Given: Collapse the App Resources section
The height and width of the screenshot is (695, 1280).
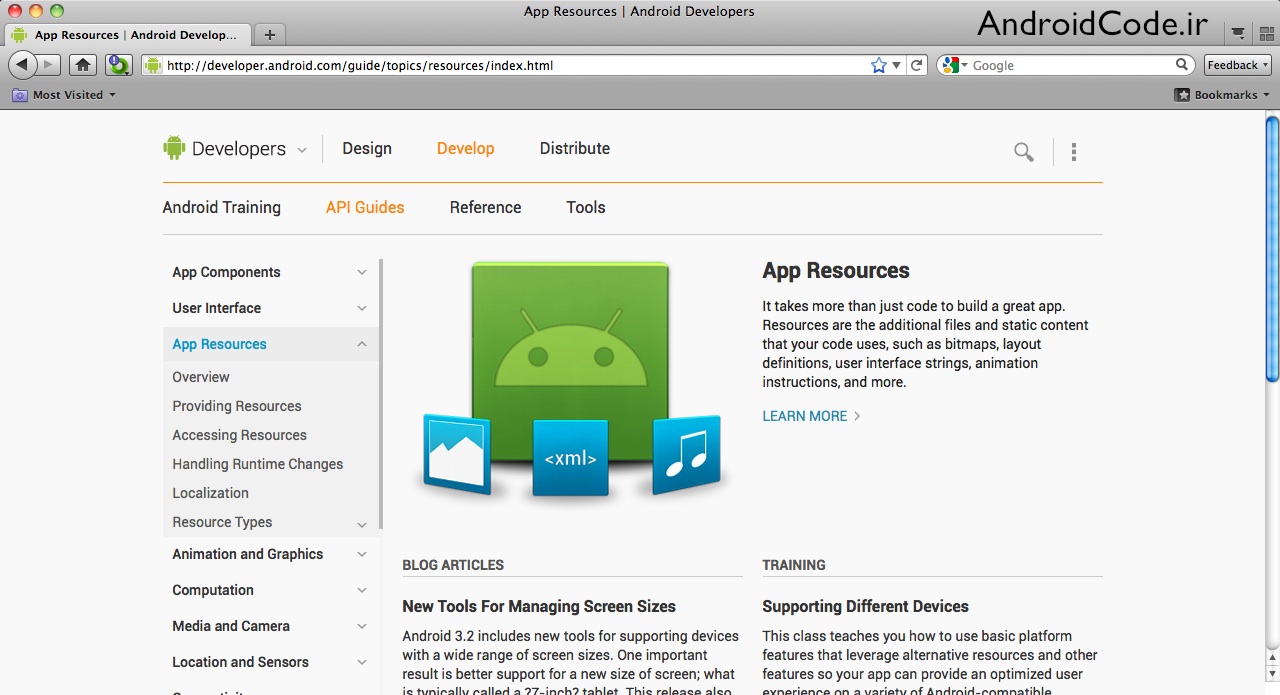Looking at the screenshot, I should pyautogui.click(x=362, y=344).
